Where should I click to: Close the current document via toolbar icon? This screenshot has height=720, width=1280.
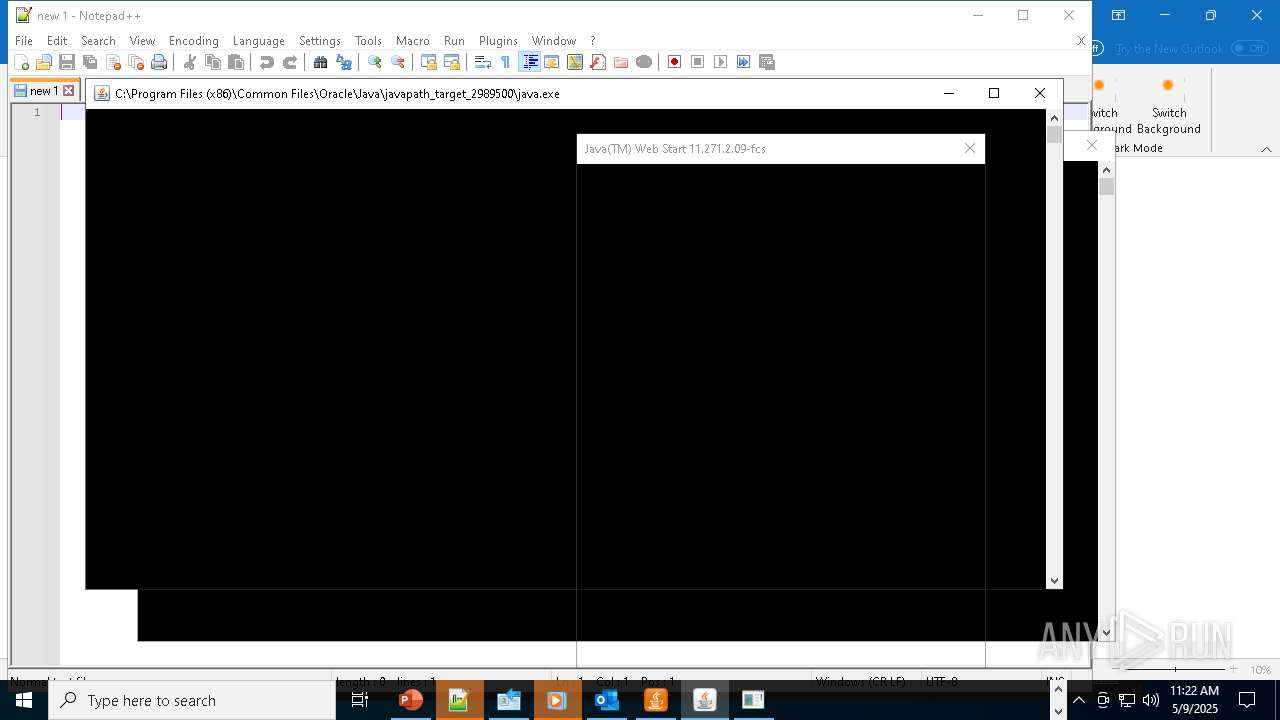(x=113, y=62)
